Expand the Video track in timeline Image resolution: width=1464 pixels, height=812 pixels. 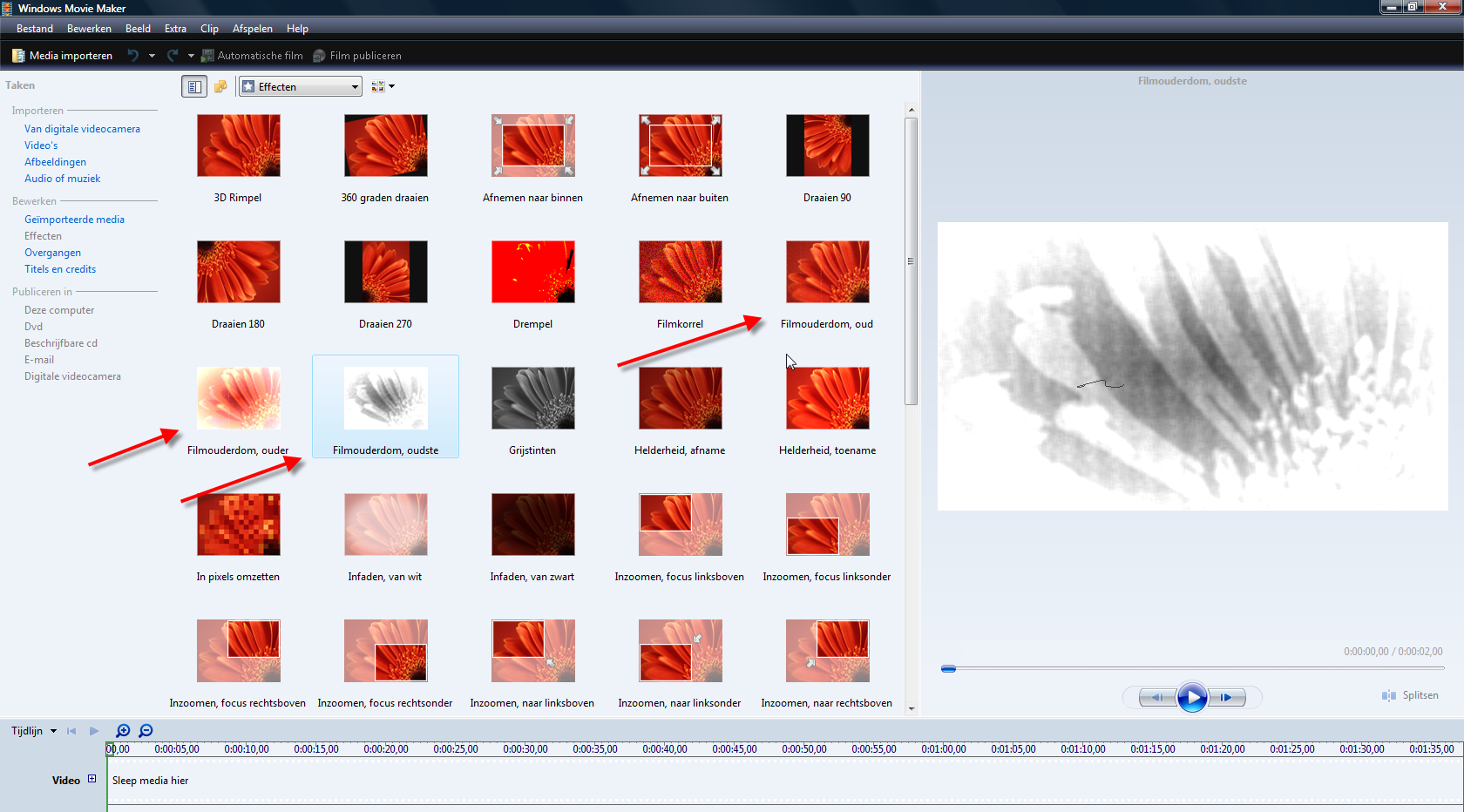click(91, 779)
